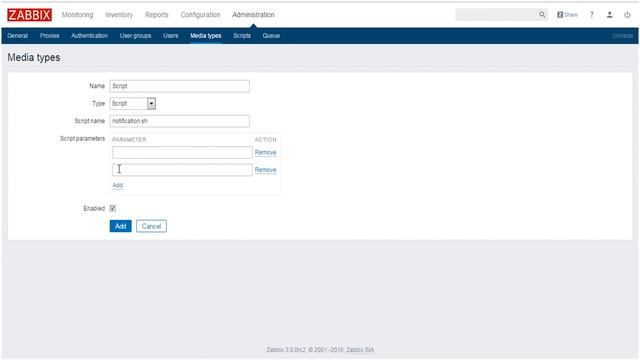Open the Share link icon

(x=567, y=15)
